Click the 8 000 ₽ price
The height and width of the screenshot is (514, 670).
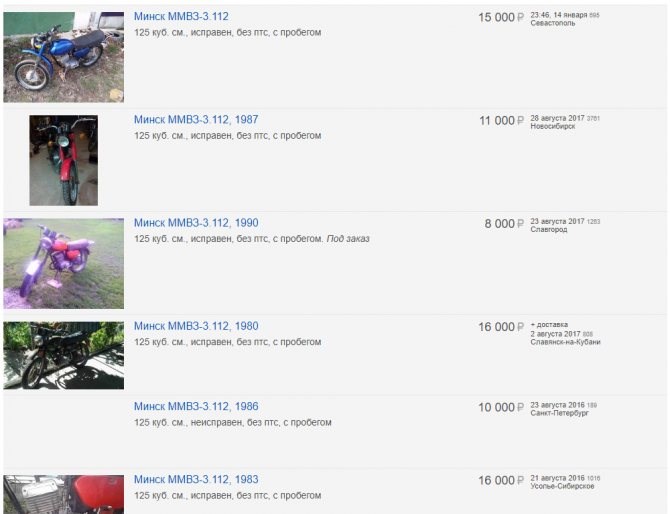click(x=504, y=224)
